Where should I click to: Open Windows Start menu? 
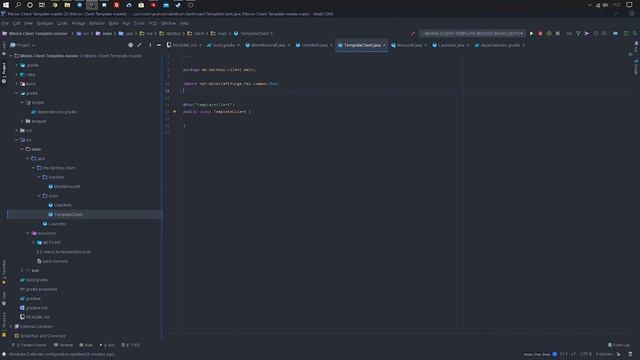click(6, 5)
